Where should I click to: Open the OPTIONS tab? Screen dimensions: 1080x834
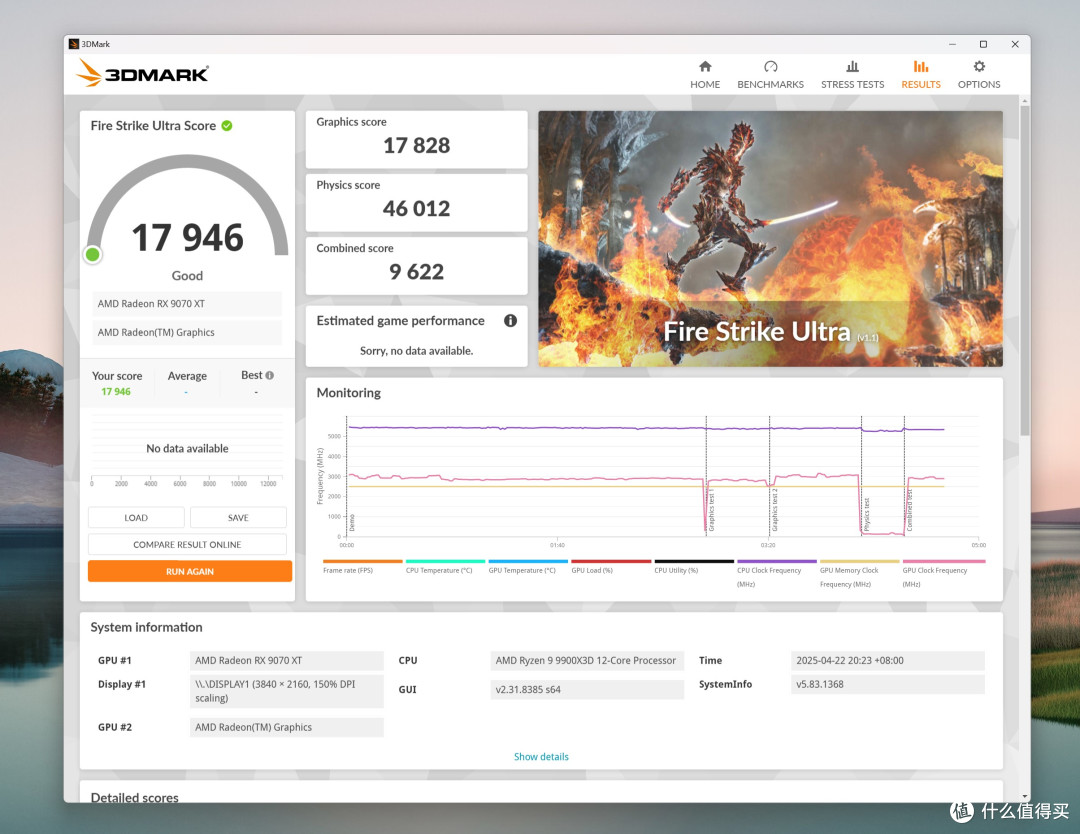pos(979,75)
